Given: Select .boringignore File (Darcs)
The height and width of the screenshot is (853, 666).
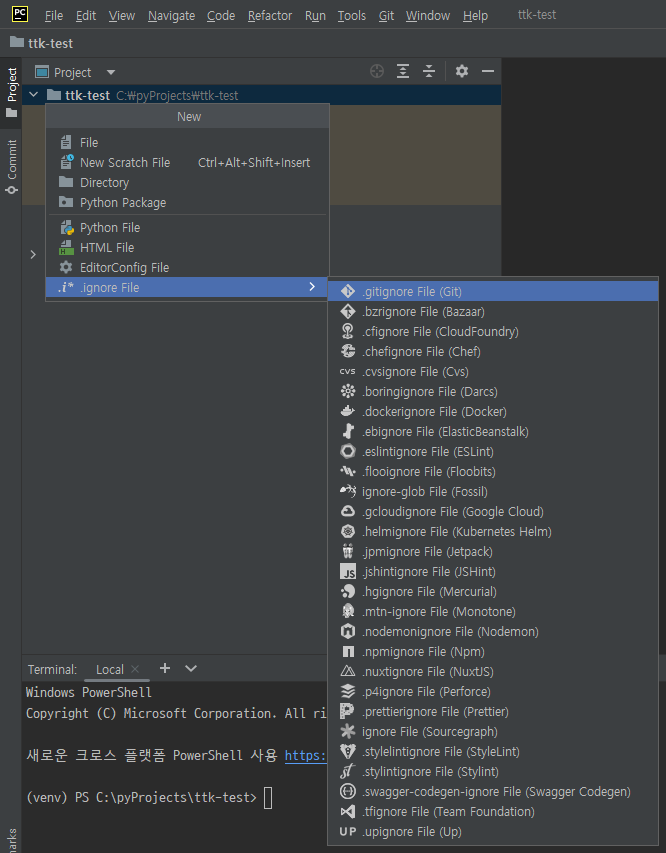Looking at the screenshot, I should click(493, 392).
